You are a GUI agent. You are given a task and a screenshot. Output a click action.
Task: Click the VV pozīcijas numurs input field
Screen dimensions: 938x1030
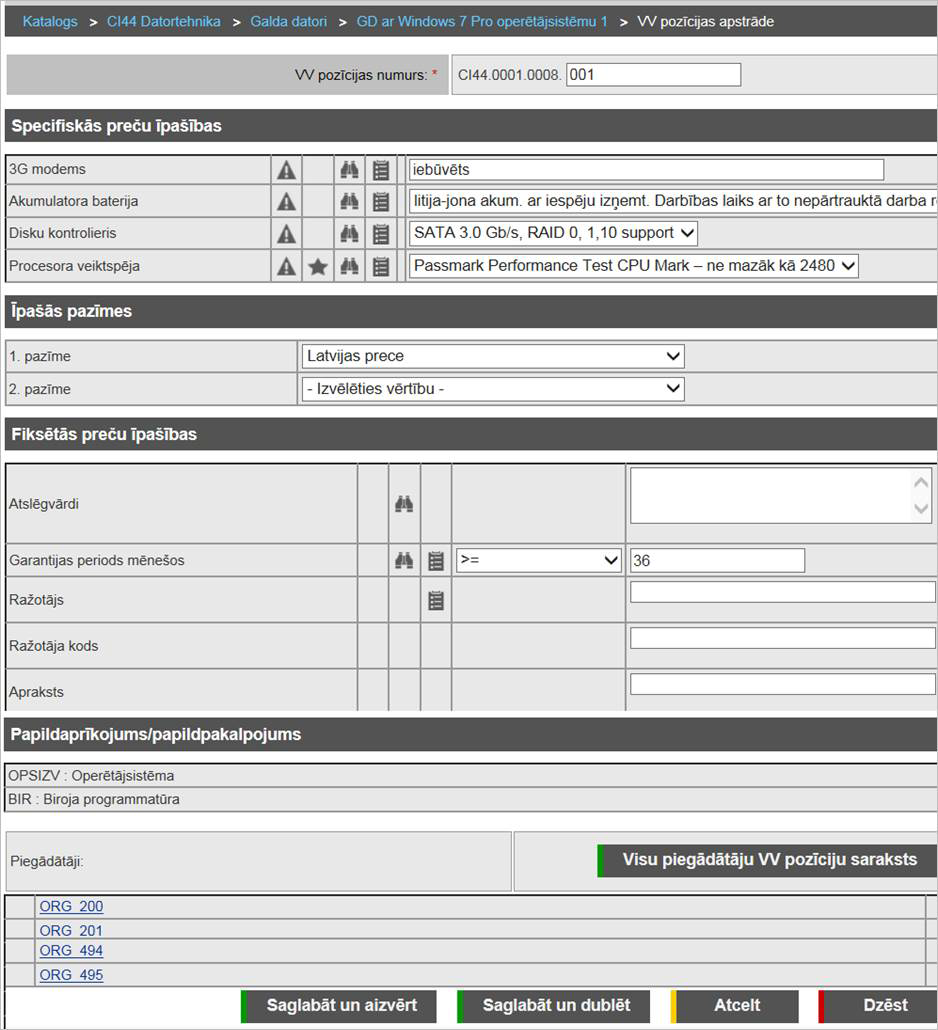pos(653,75)
